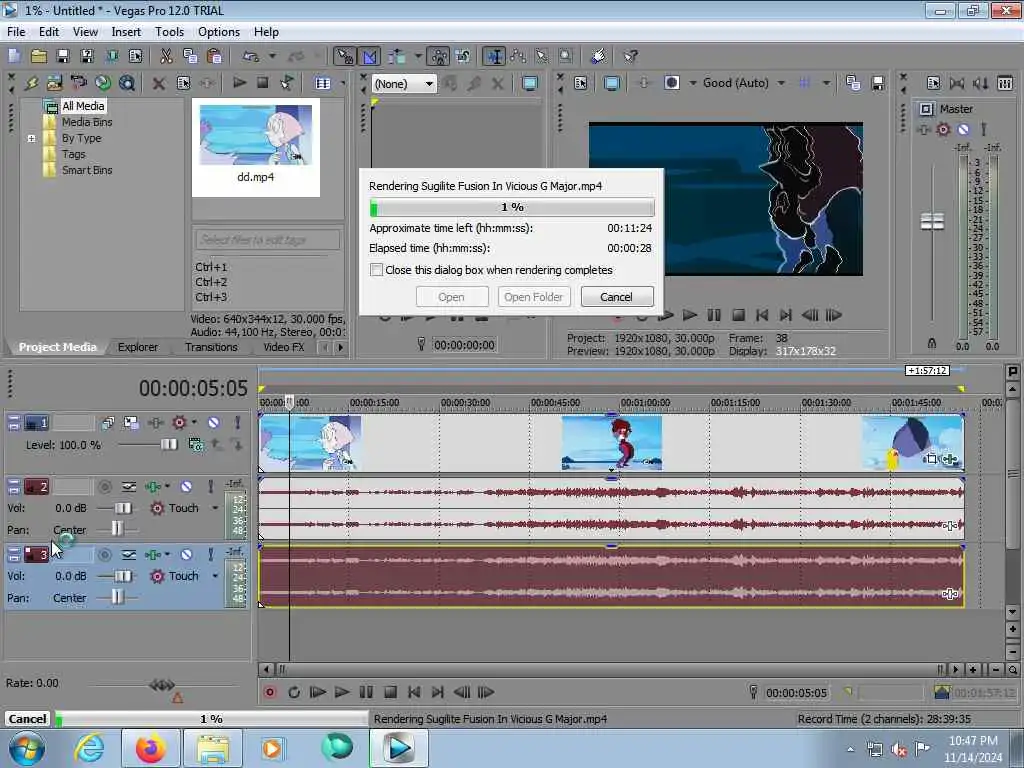Click Cancel button in the status bar
This screenshot has width=1024, height=768.
(27, 718)
